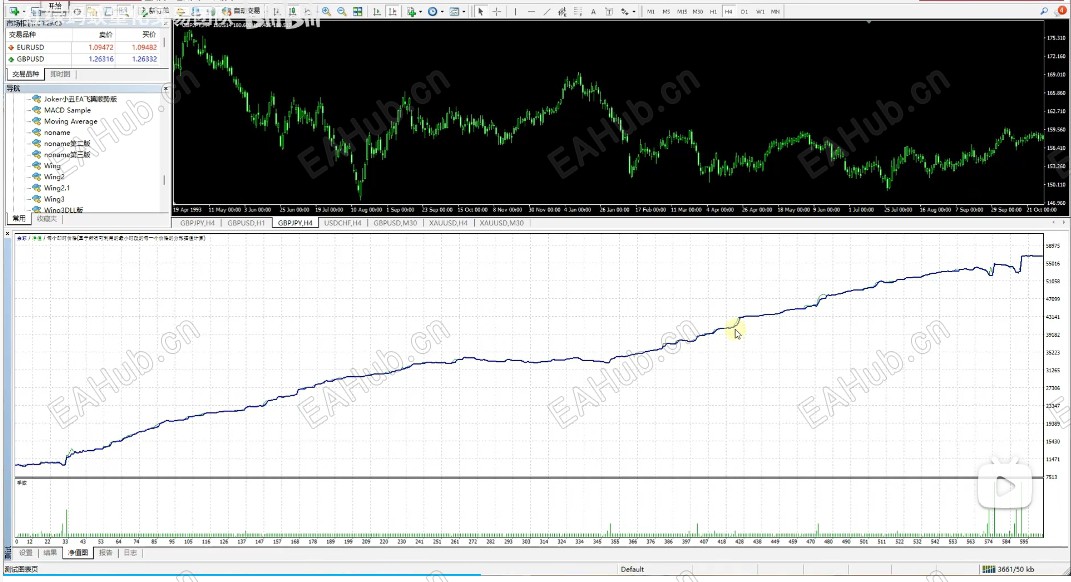Viewport: 1071px width, 582px height.
Task: Select the Wing2.1 expert advisor
Action: pos(57,188)
